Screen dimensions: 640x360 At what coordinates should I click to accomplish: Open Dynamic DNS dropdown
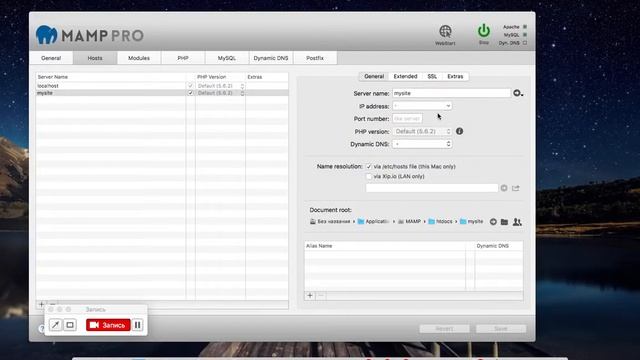coord(422,144)
